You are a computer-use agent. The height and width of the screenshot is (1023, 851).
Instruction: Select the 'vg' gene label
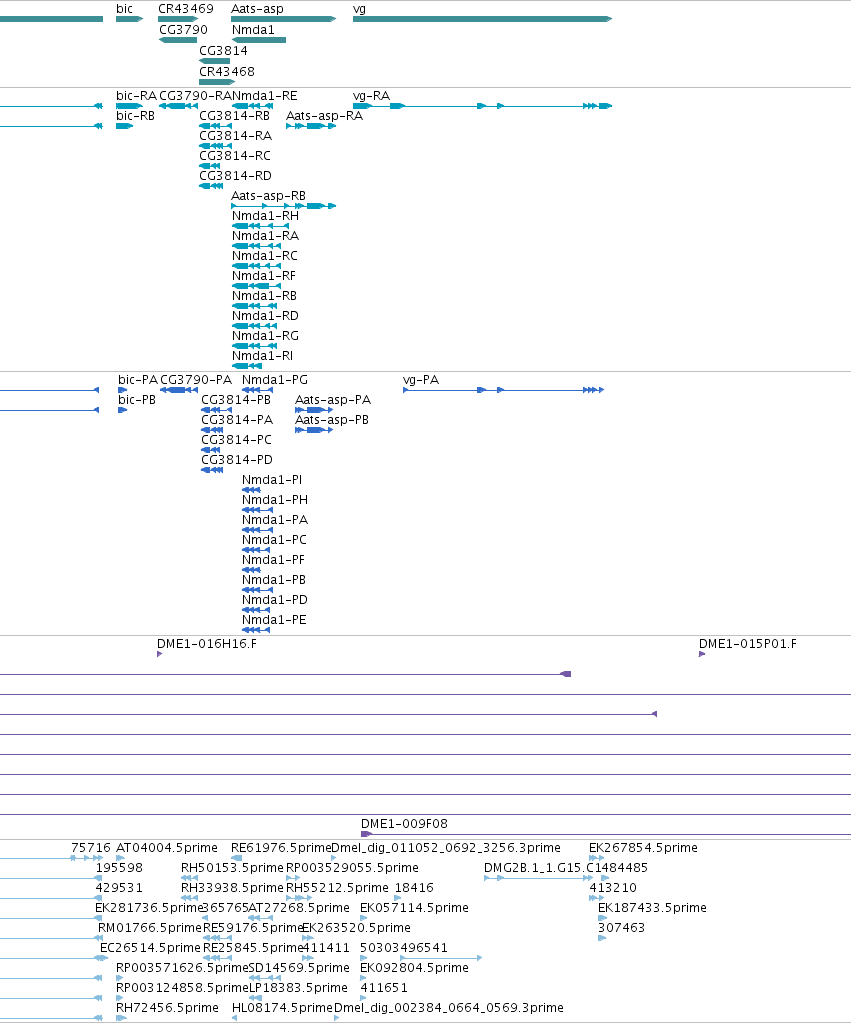359,9
